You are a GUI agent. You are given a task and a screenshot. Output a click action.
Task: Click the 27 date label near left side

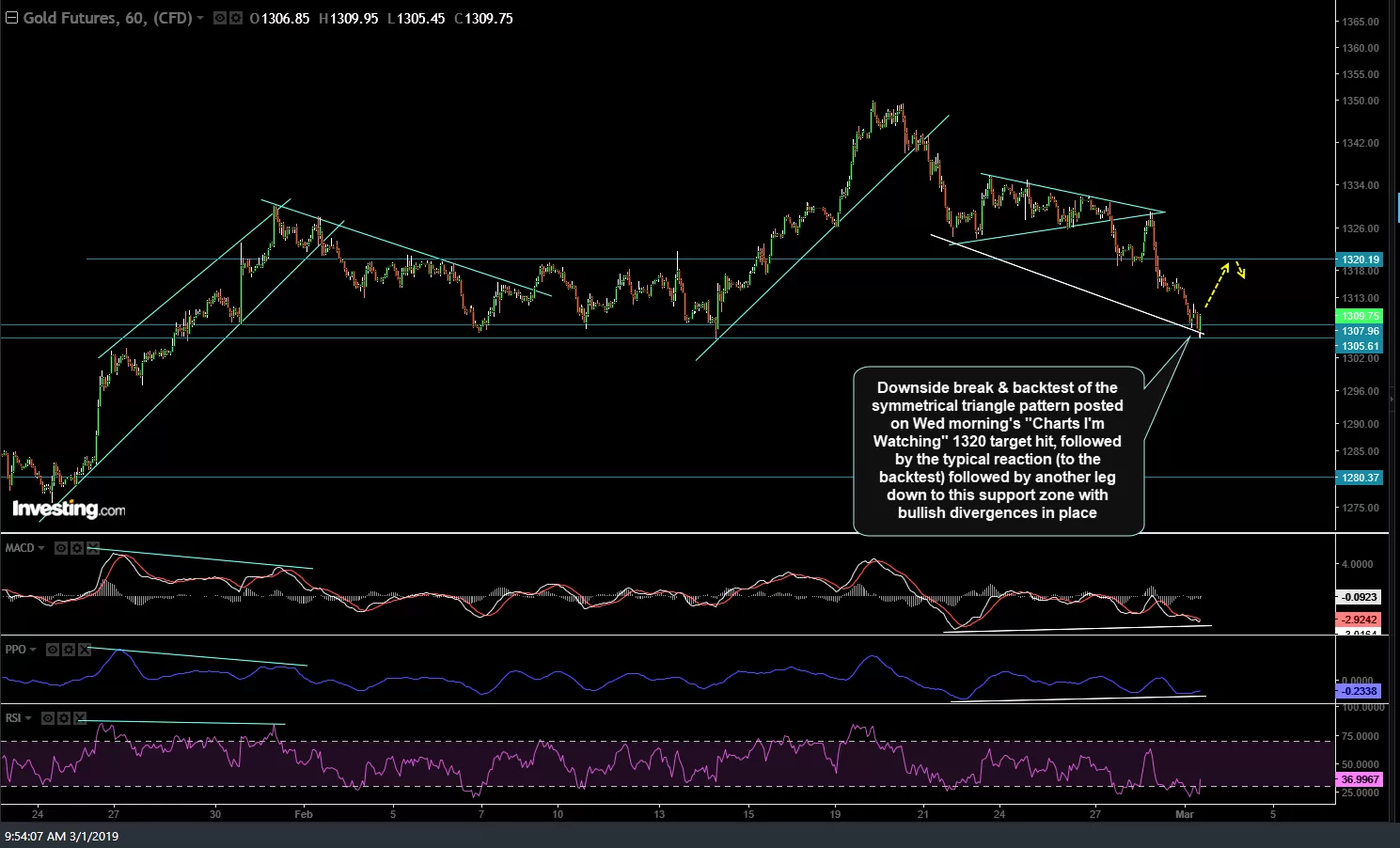(x=113, y=814)
